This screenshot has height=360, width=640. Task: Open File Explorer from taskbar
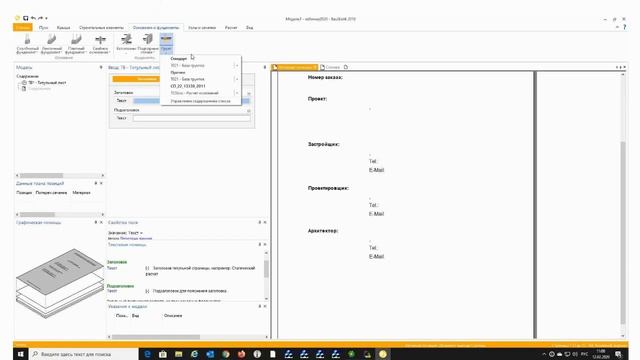coord(178,354)
